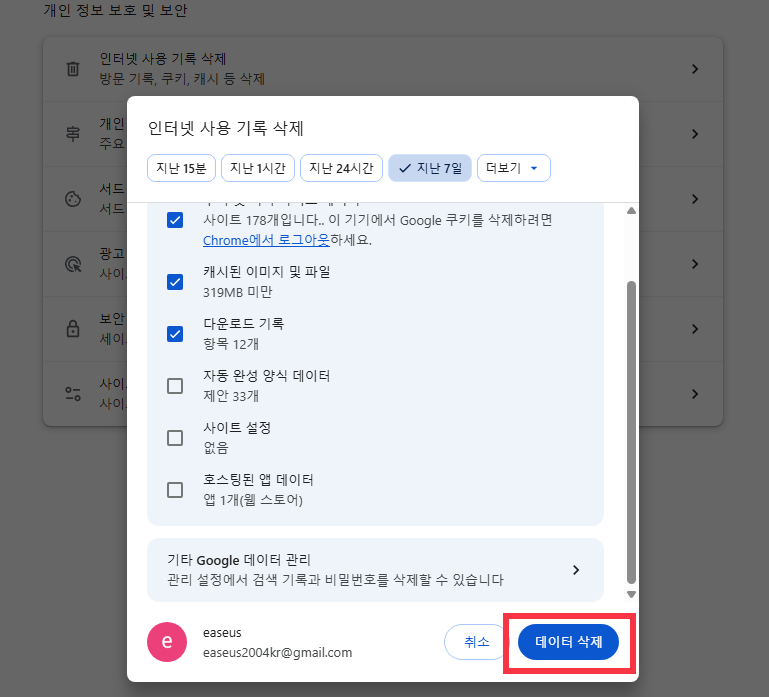Open chevron on the security settings row

coord(695,329)
